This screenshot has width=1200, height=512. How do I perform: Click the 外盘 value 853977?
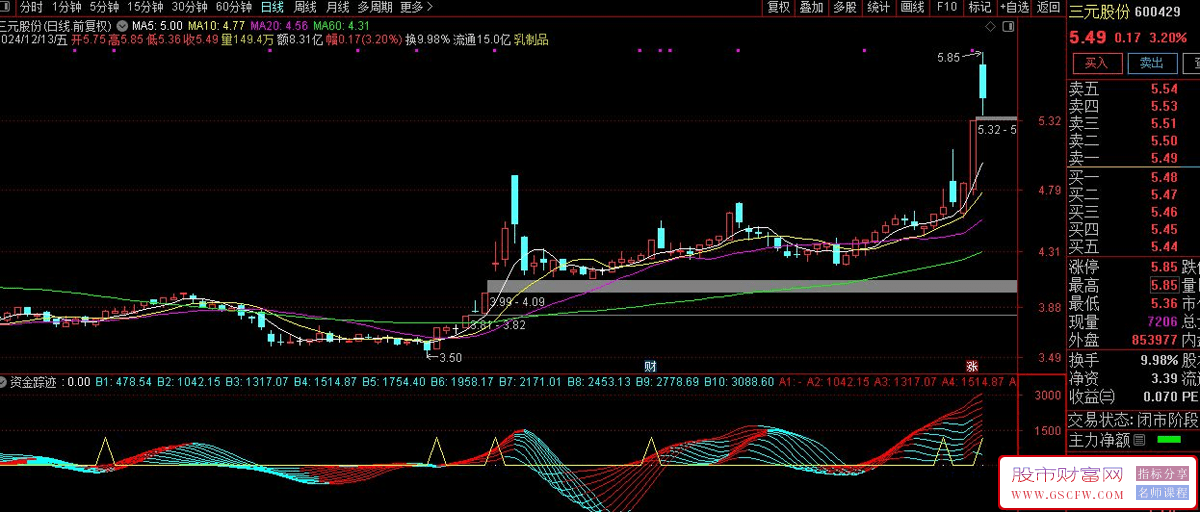pyautogui.click(x=1154, y=340)
